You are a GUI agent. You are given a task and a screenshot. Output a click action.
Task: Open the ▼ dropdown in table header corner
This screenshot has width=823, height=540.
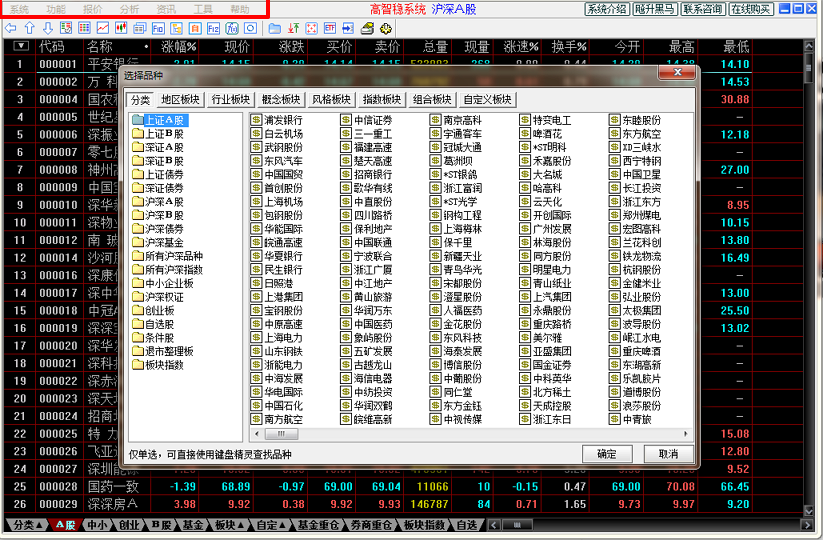[x=20, y=46]
